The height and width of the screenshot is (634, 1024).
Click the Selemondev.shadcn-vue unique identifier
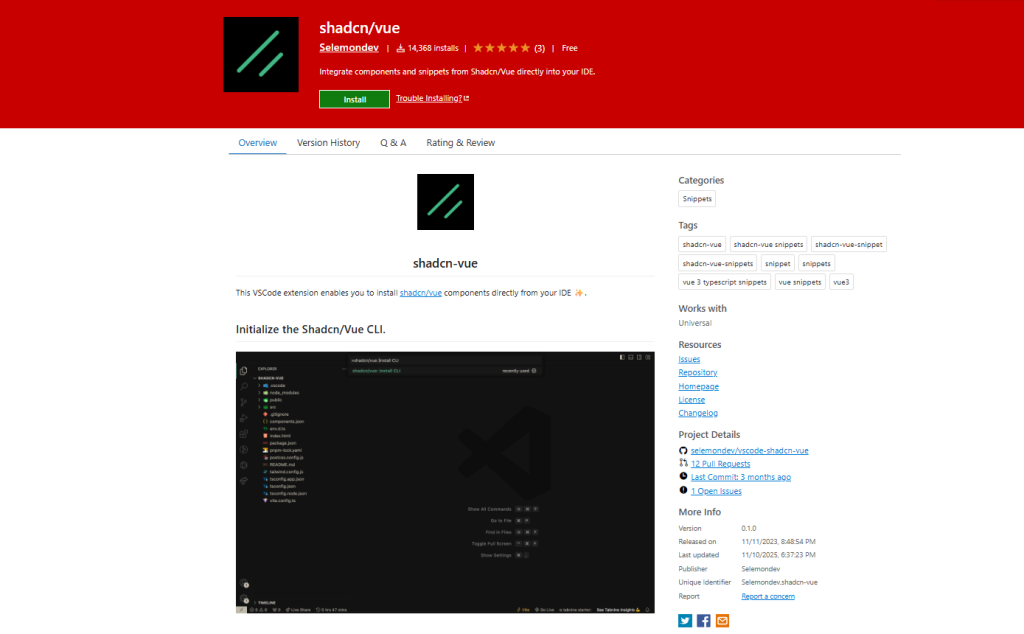tap(779, 582)
